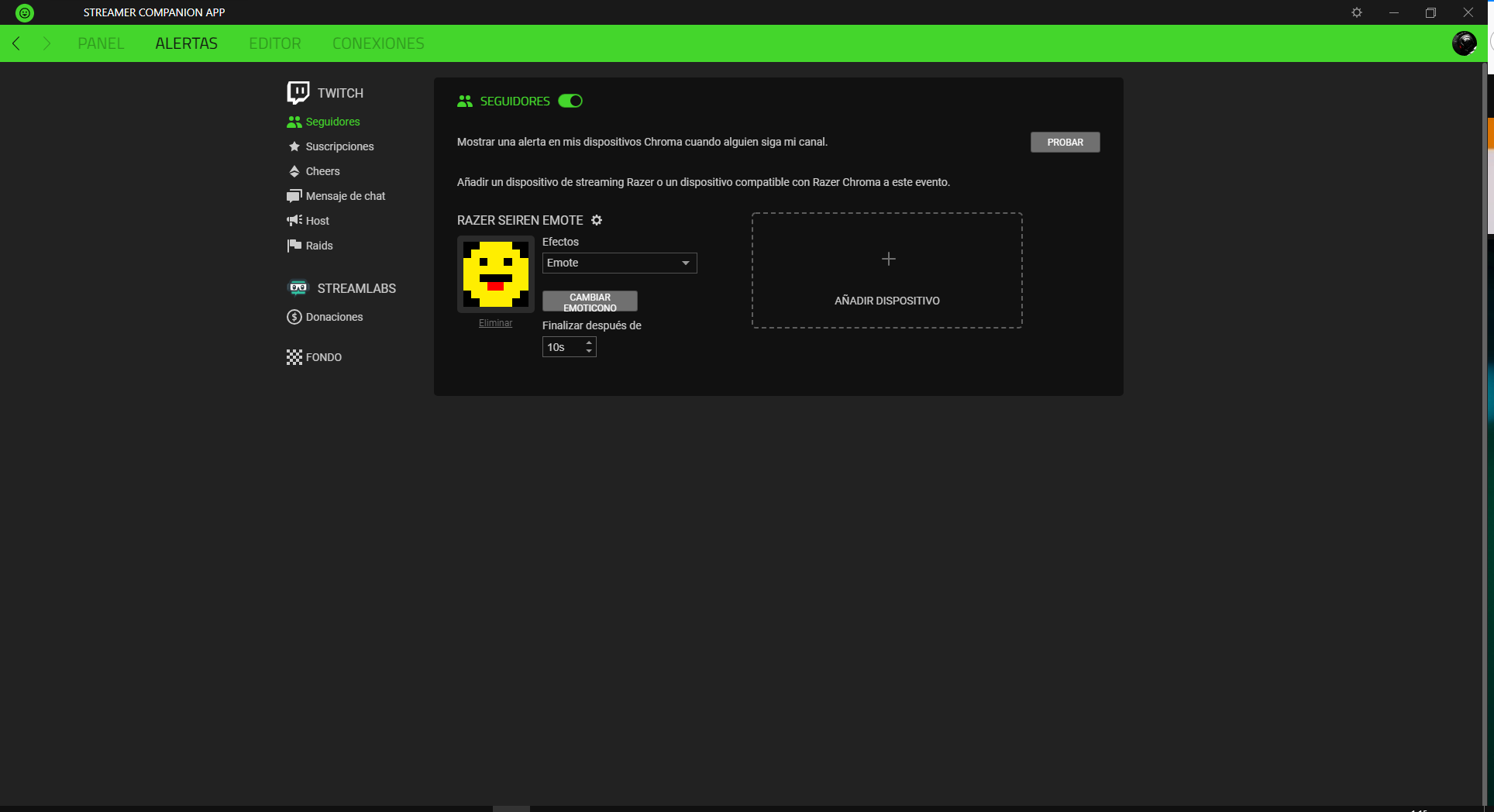Click the STREAMLABS section heading
1494x812 pixels.
tap(356, 288)
